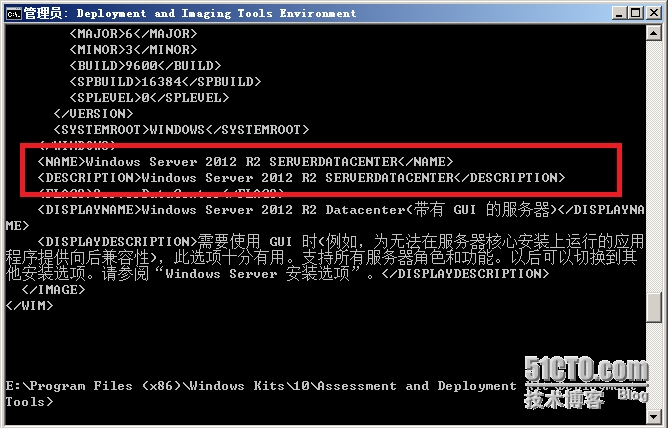Screen dimensions: 668x428
Task: Click the <SYSTEMROOT>WINDOWS</SYSTEMROOT> line
Action: (181, 129)
